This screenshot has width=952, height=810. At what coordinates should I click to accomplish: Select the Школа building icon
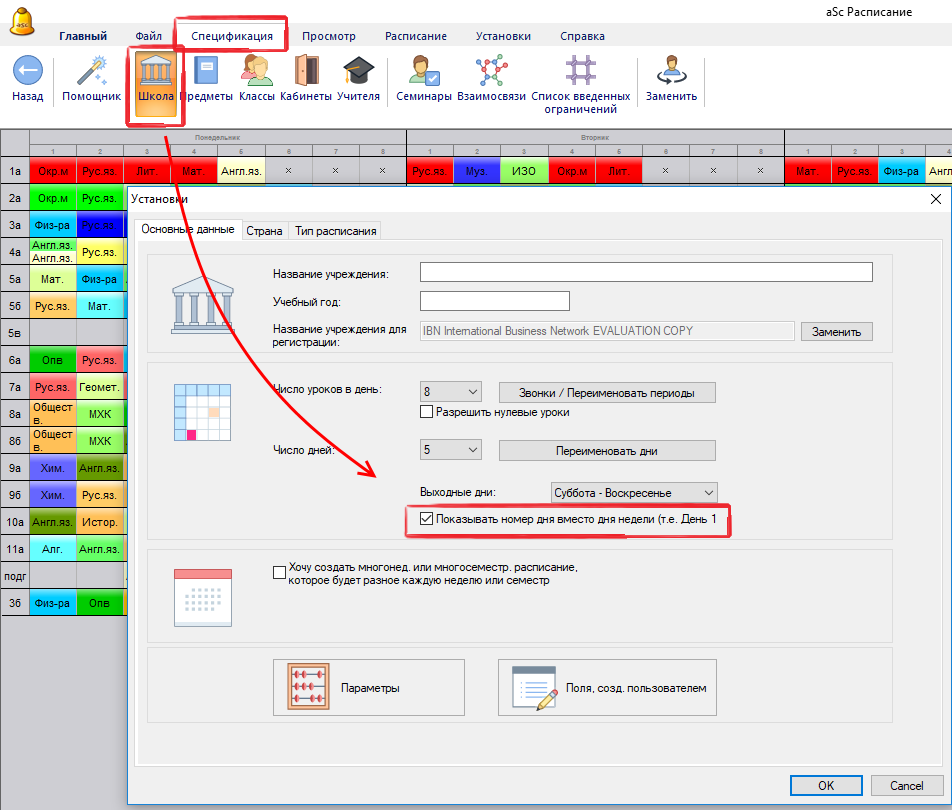156,72
